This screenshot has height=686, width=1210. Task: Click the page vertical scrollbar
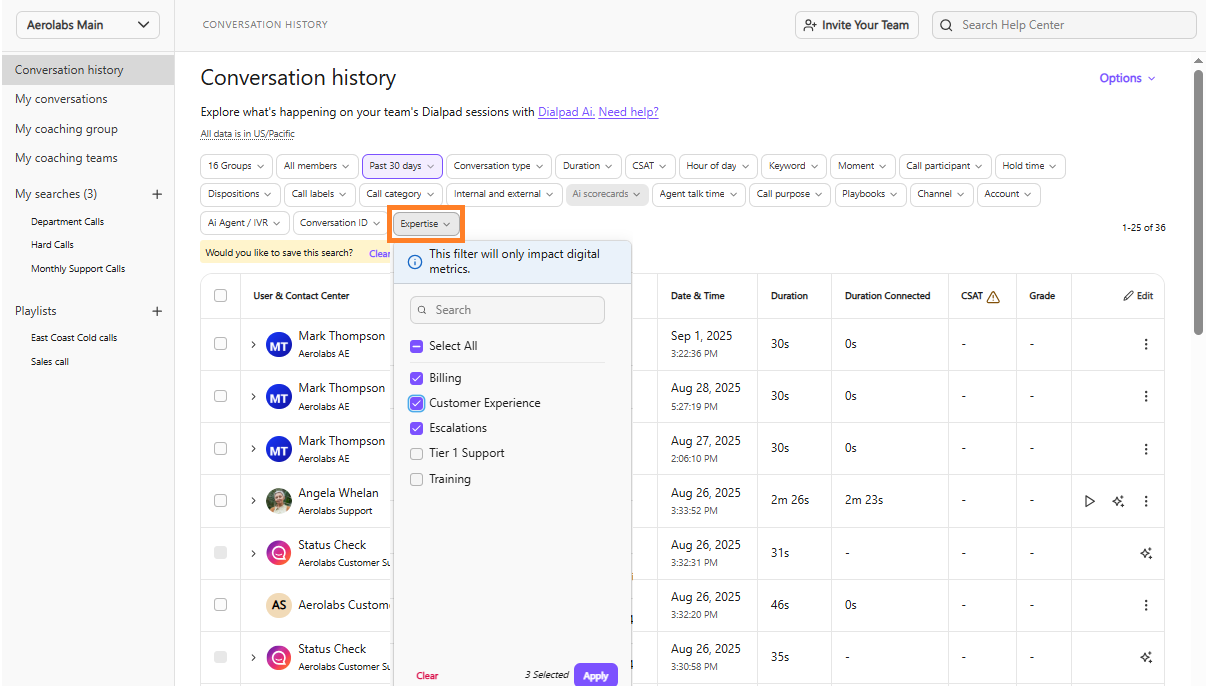pos(1198,201)
